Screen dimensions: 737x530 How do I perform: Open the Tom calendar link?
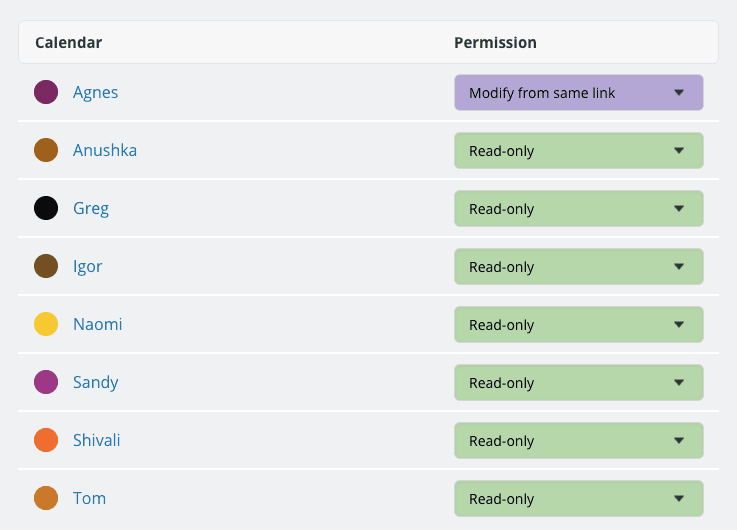coord(89,499)
